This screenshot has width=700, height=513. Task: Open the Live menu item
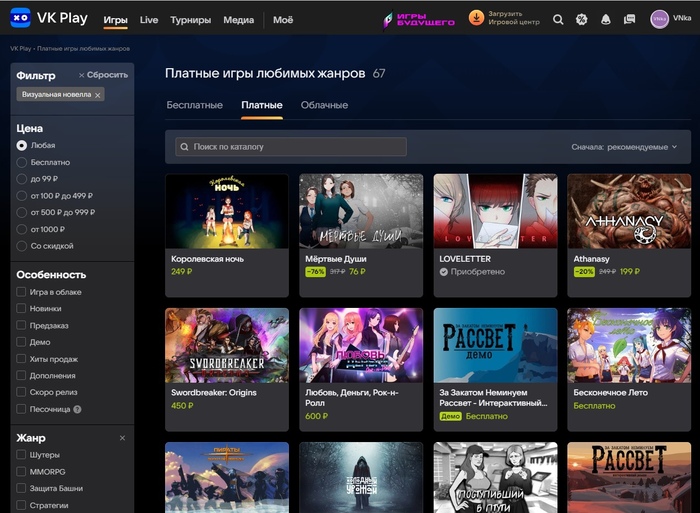[149, 20]
